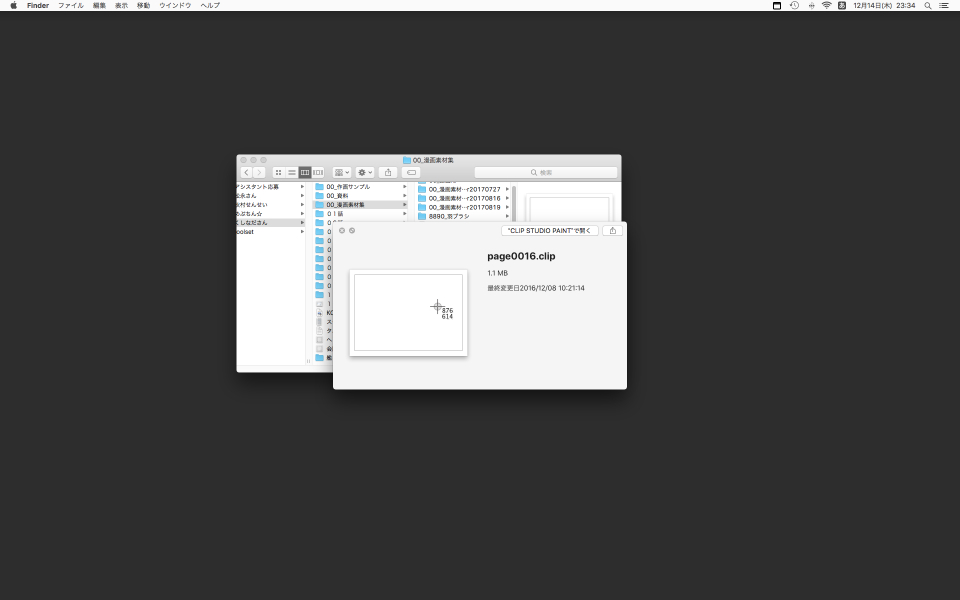The image size is (960, 600).
Task: Open the ヘルプ menu
Action: pyautogui.click(x=210, y=6)
